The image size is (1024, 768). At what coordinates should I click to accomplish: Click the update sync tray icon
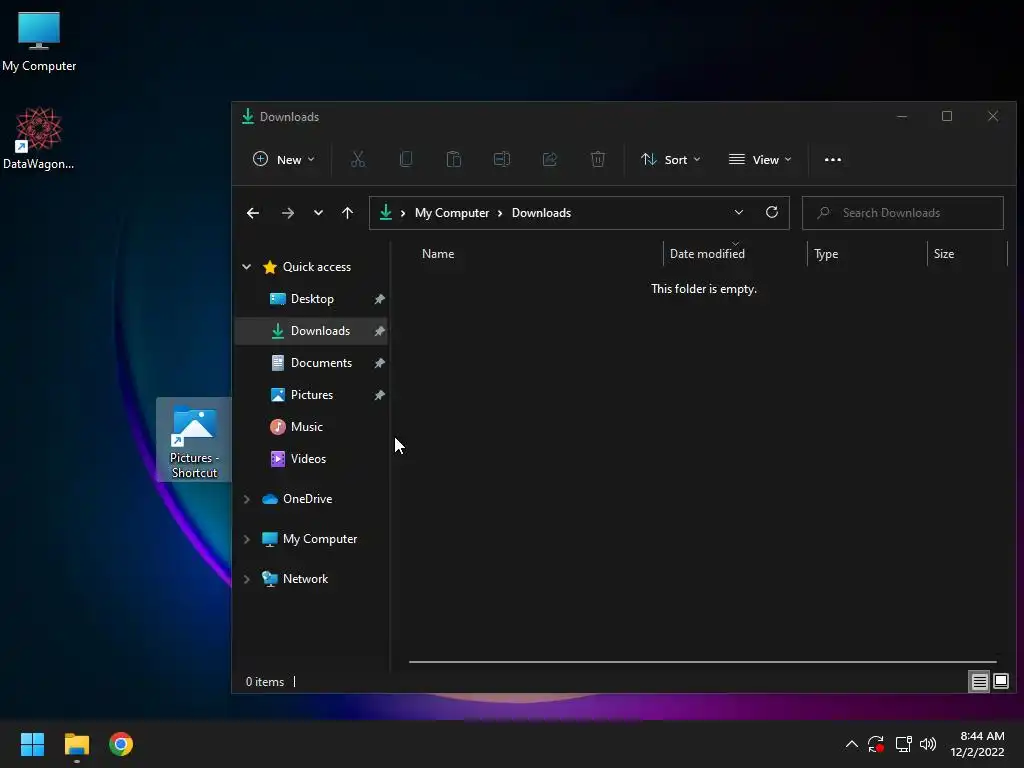(x=876, y=744)
